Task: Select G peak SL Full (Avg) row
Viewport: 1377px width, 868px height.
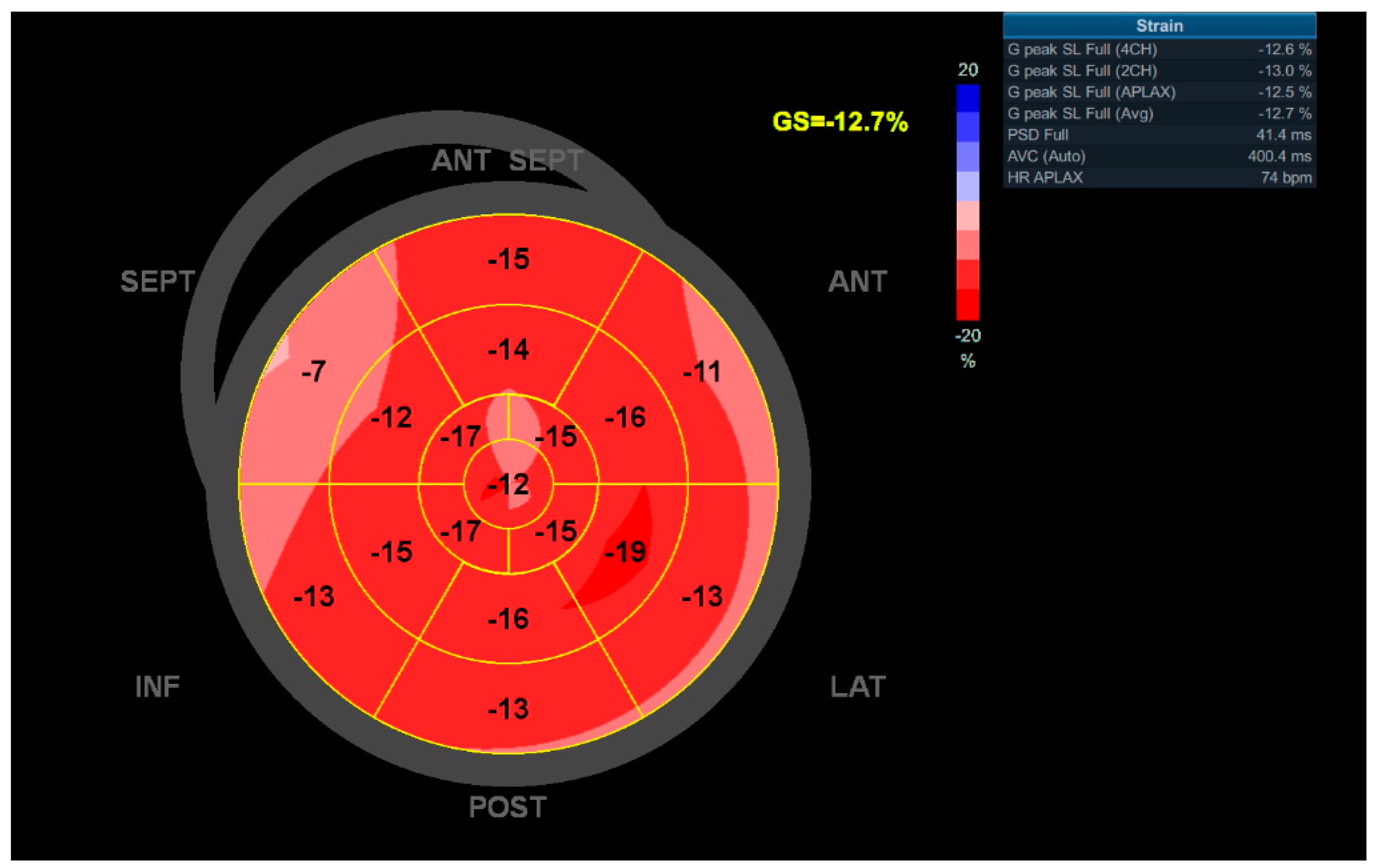Action: [1159, 113]
